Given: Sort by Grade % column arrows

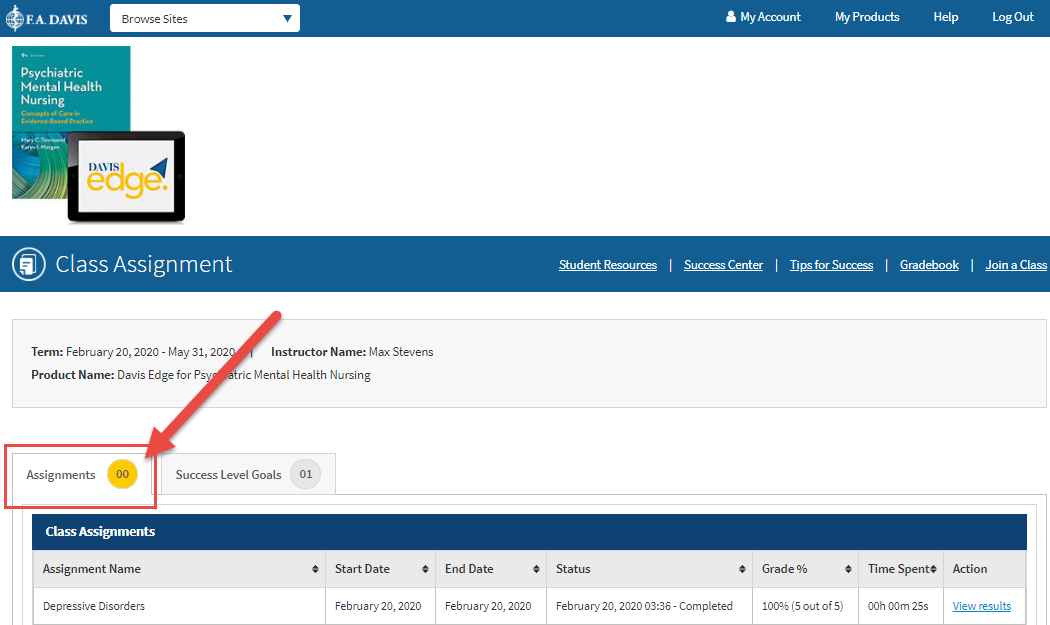Looking at the screenshot, I should [x=848, y=569].
